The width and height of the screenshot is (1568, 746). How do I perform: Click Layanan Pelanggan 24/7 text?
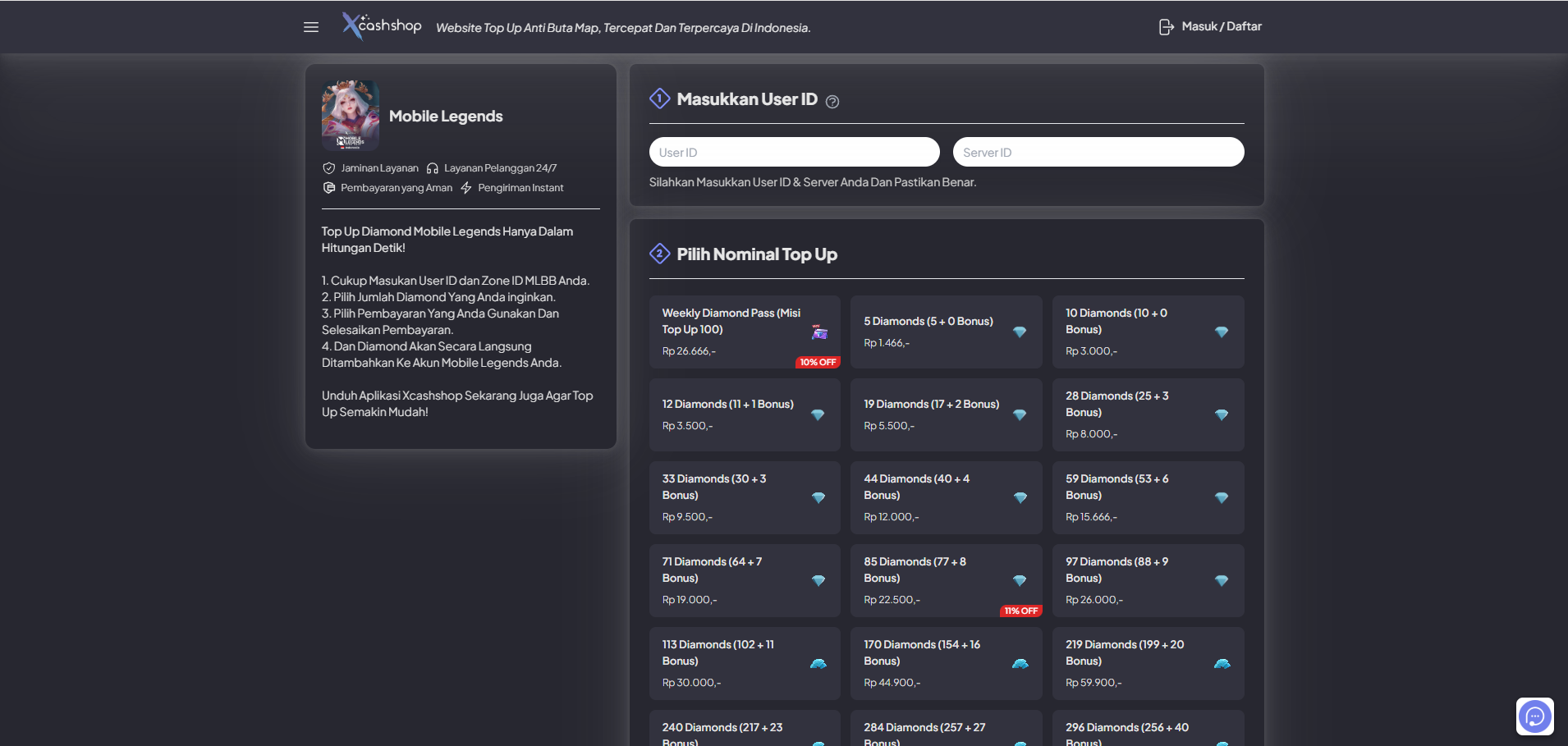click(500, 168)
